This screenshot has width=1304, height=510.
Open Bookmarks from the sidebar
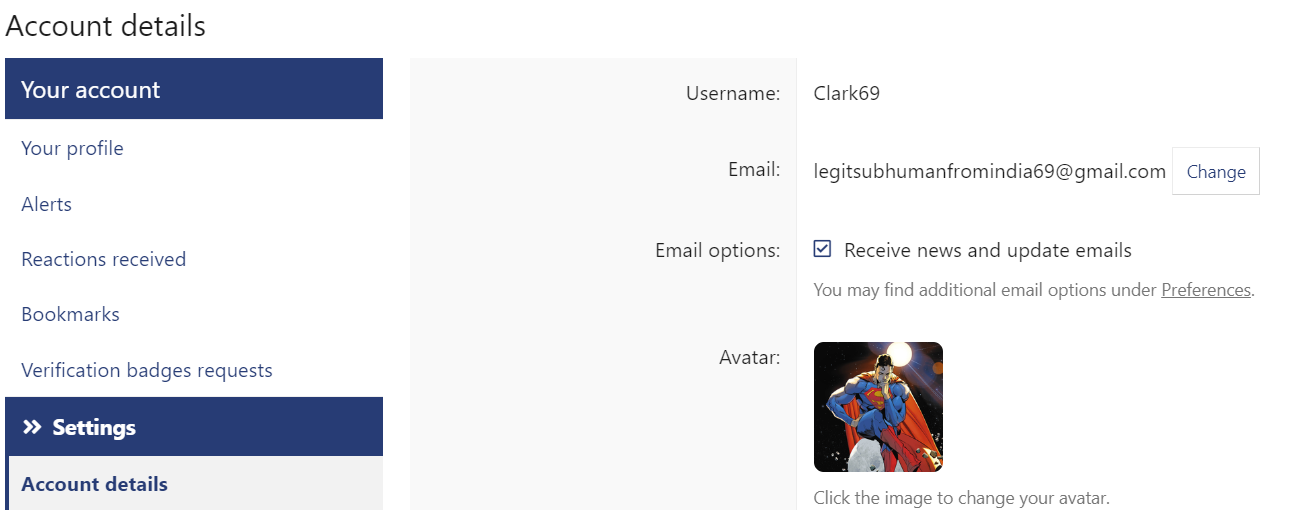coord(70,314)
